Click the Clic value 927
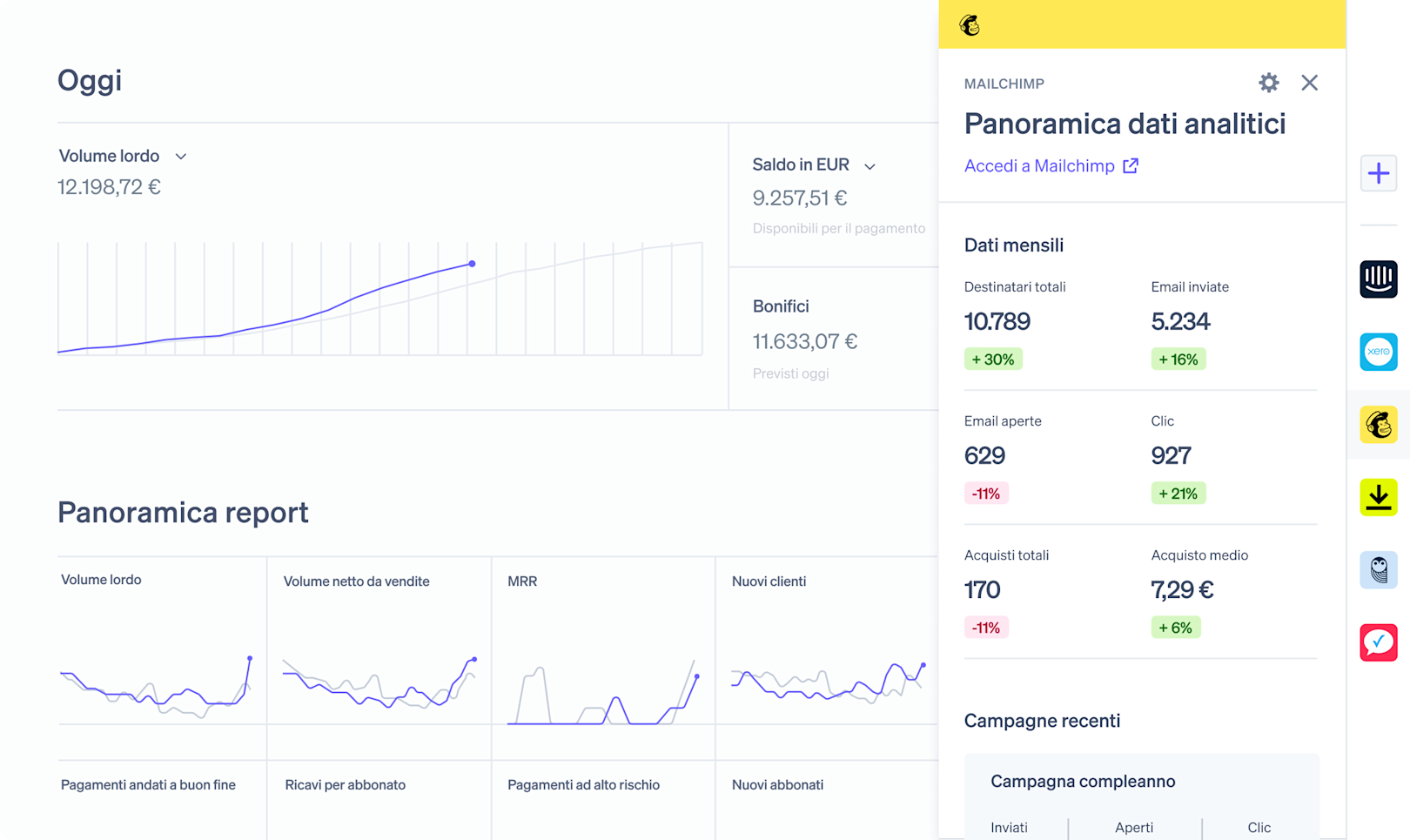1410x840 pixels. [1171, 456]
